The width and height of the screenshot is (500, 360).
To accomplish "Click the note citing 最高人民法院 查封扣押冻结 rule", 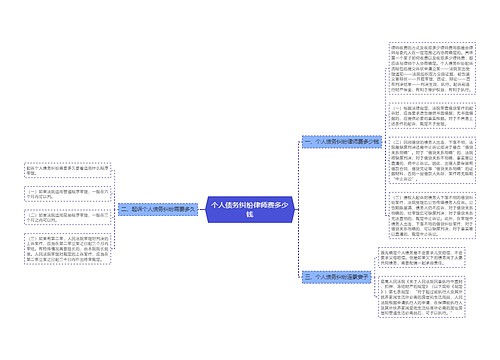I will pyautogui.click(x=422, y=297).
